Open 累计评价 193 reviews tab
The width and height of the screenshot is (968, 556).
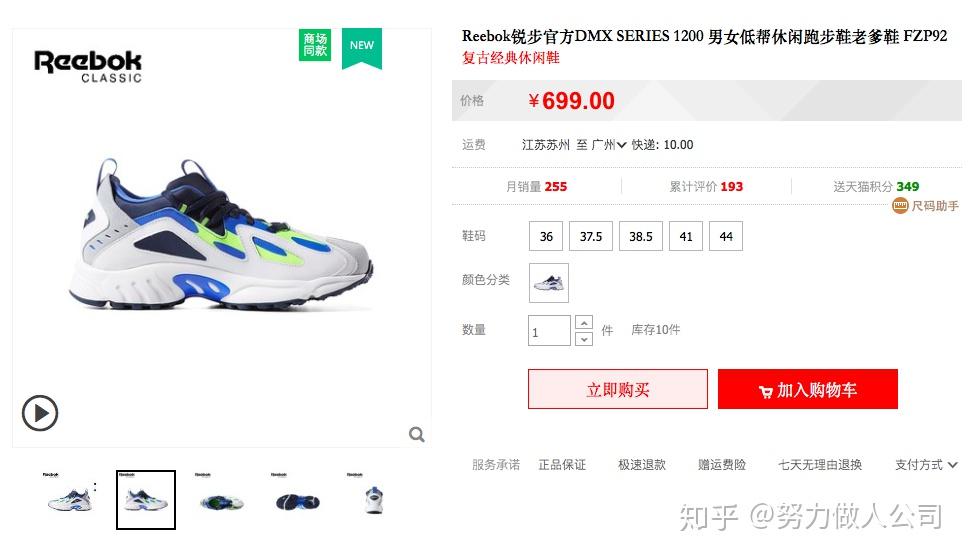[706, 186]
